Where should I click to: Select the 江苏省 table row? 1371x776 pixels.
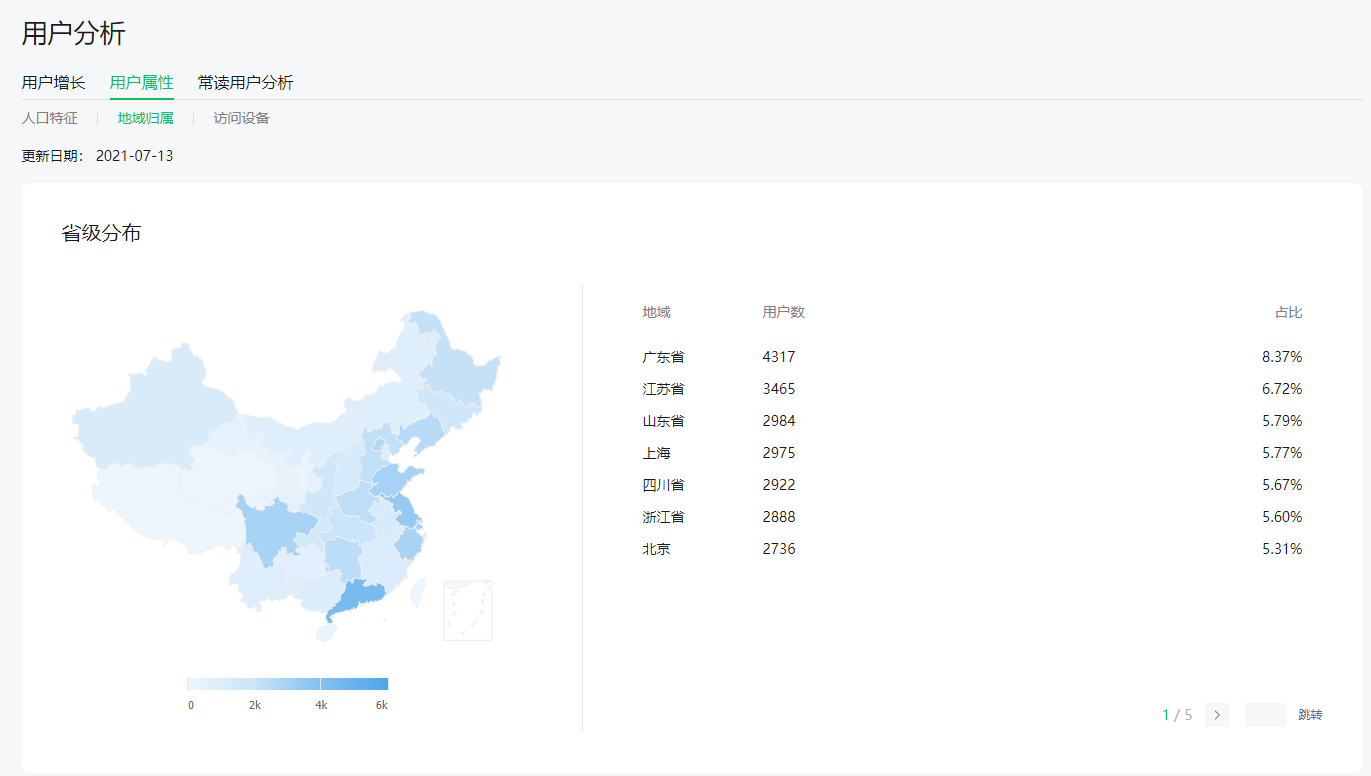click(x=972, y=389)
